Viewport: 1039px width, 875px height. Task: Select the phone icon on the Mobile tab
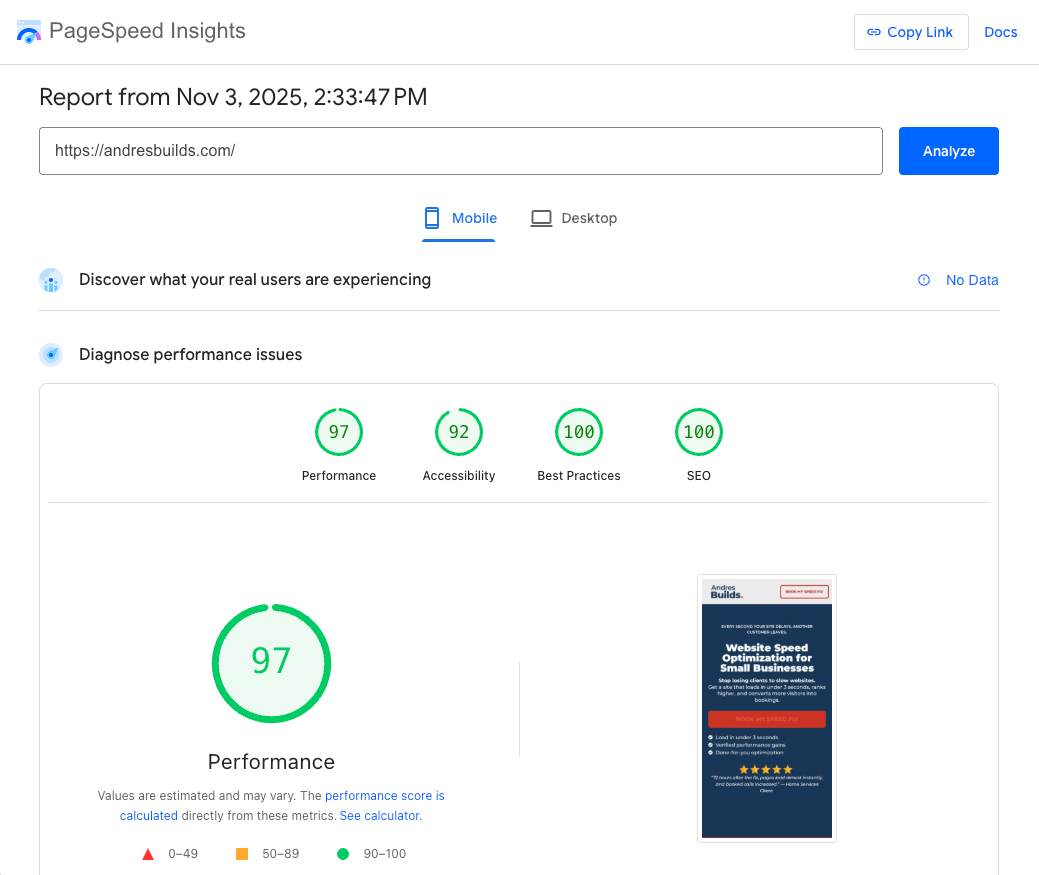point(432,218)
